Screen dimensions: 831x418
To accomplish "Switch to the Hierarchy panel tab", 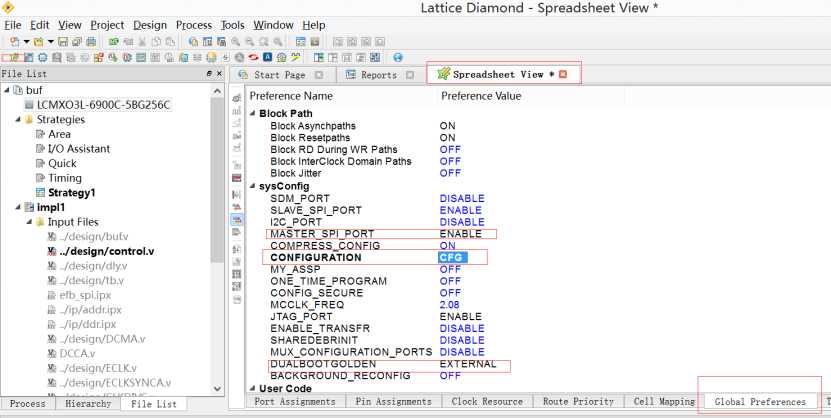I will [88, 404].
